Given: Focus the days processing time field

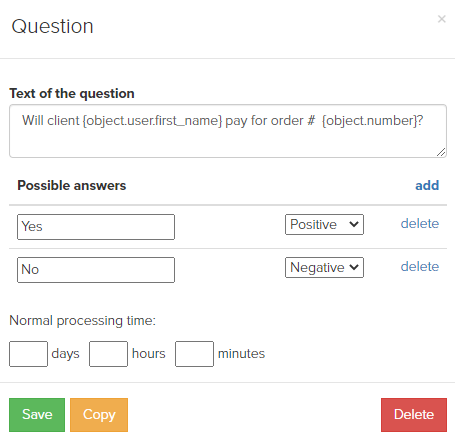Looking at the screenshot, I should click(28, 354).
